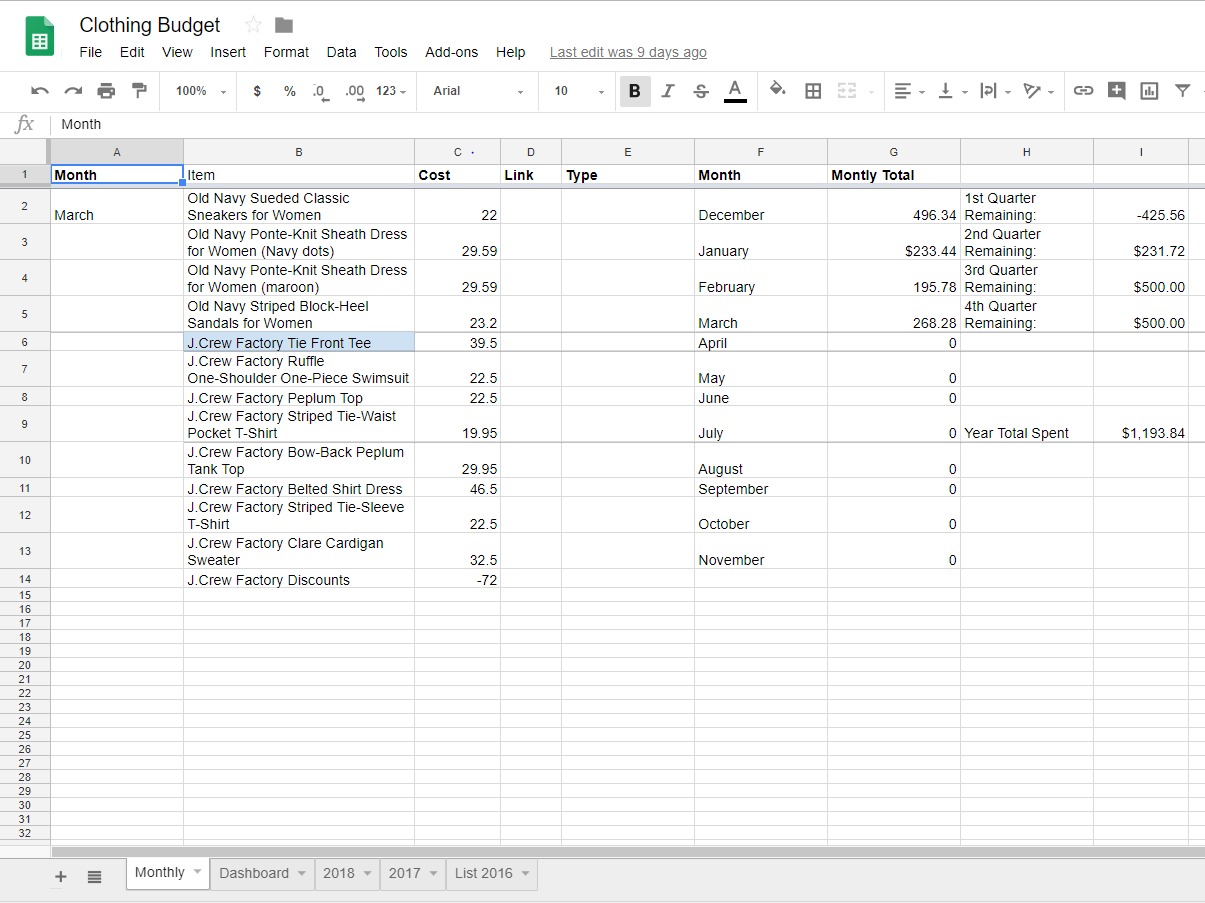
Task: Open the Data menu
Action: 341,52
